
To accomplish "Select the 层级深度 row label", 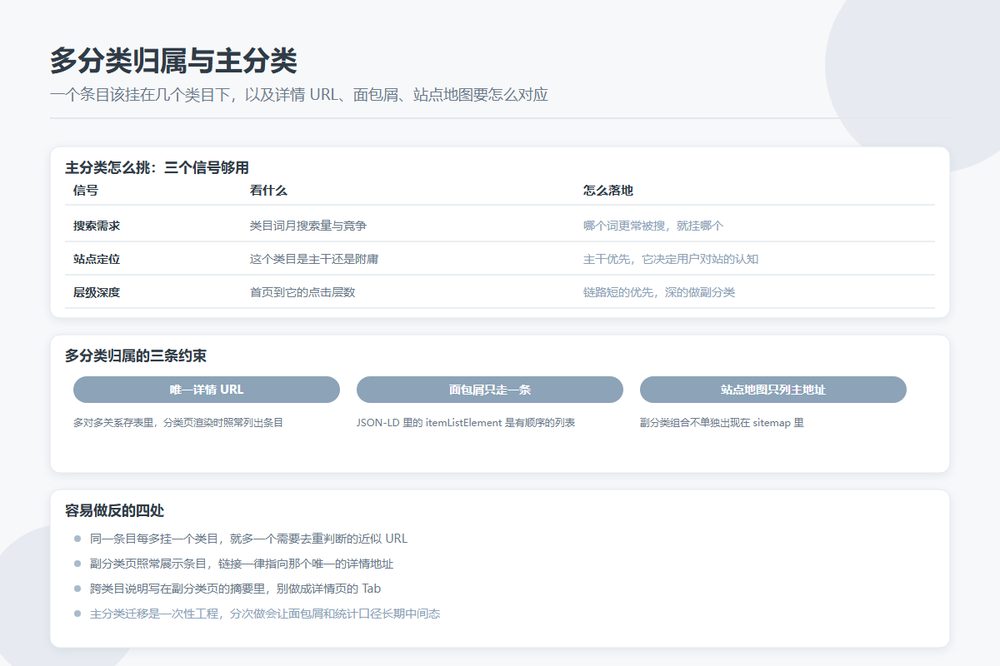I will click(96, 292).
